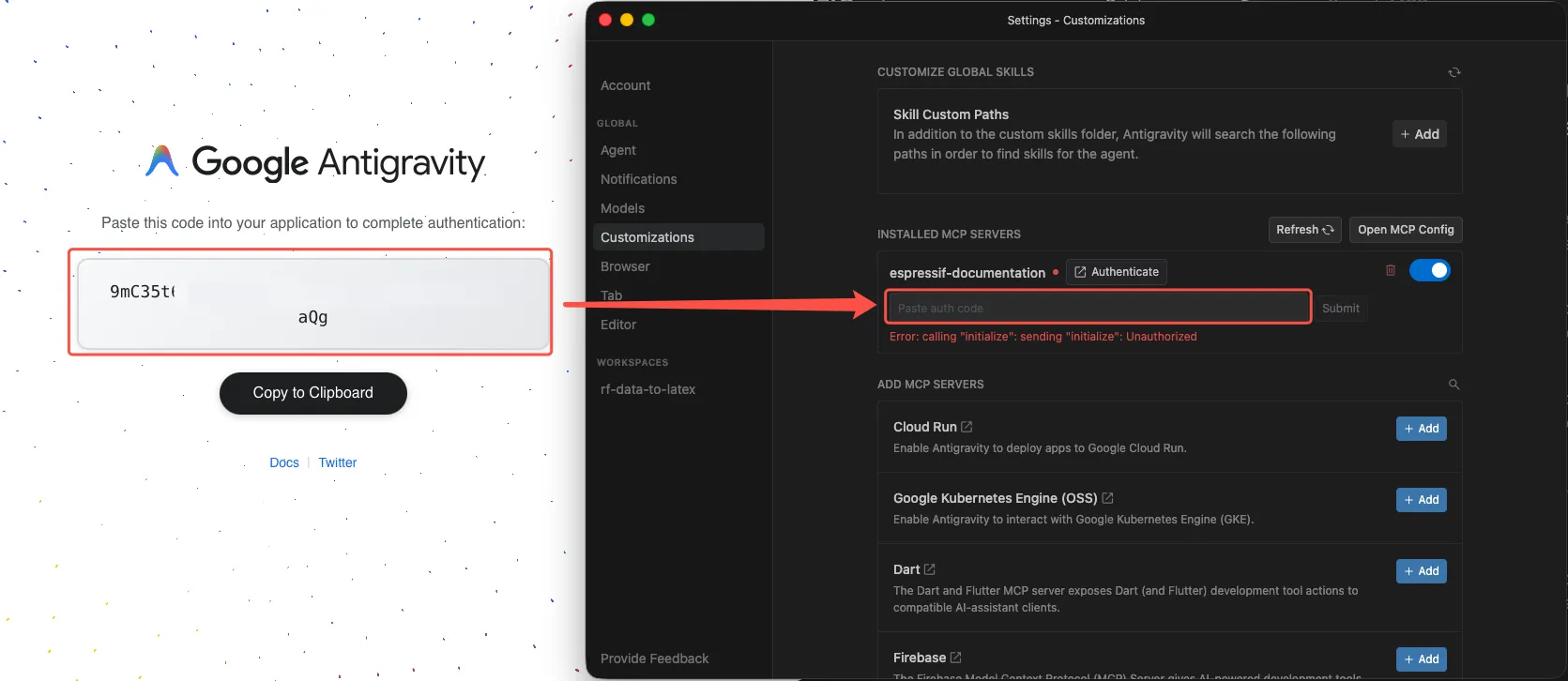This screenshot has height=681, width=1568.
Task: Open the Agent settings section
Action: coord(618,150)
